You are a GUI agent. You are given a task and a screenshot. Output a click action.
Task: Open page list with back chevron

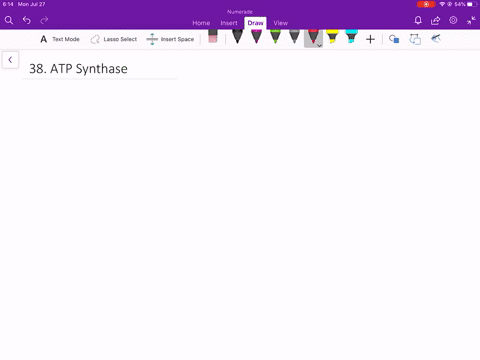pos(10,60)
